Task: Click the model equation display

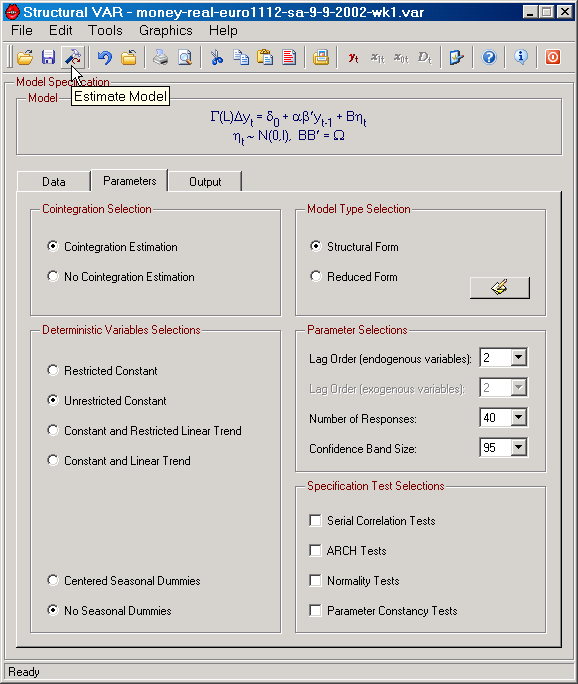Action: click(x=288, y=127)
